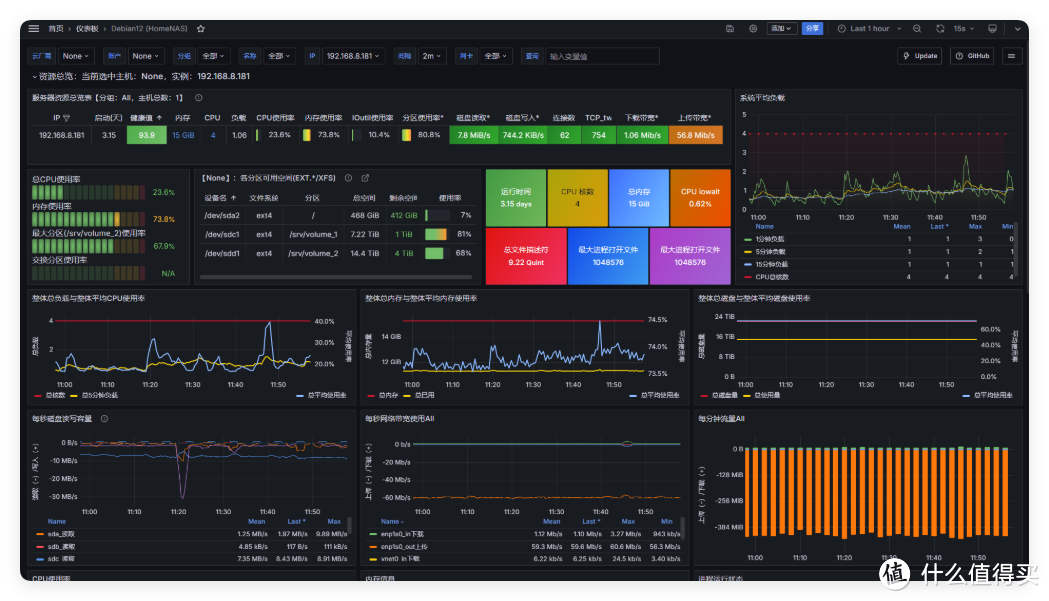Open the IP 192.168.8.181 dropdown
The image size is (1049, 601).
(x=353, y=56)
